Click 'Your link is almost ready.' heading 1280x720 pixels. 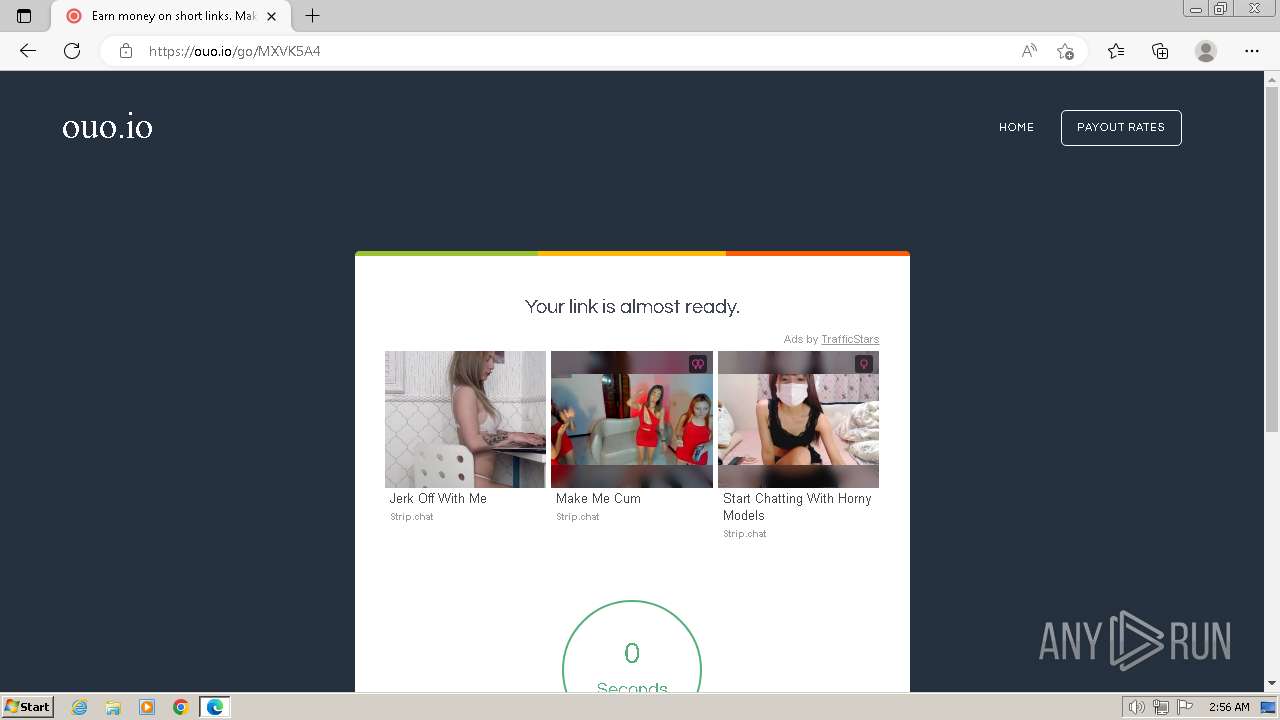[x=632, y=307]
